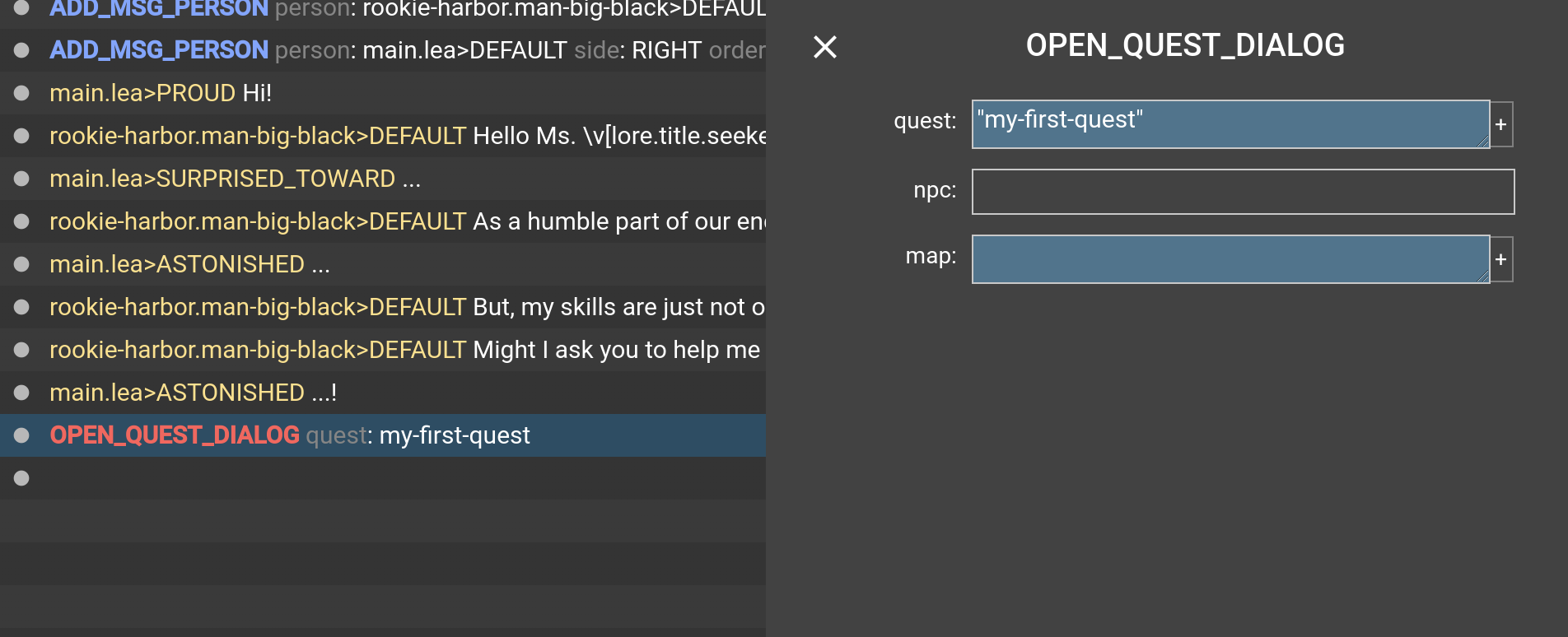The width and height of the screenshot is (1568, 637).
Task: Toggle the bullet on 'Might I ask you' message
Action: click(21, 350)
